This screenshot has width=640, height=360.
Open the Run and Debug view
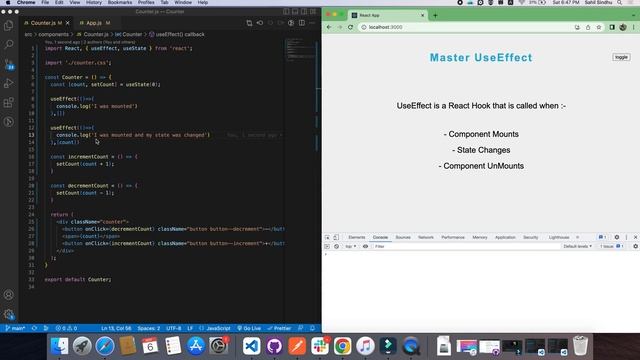[x=9, y=83]
